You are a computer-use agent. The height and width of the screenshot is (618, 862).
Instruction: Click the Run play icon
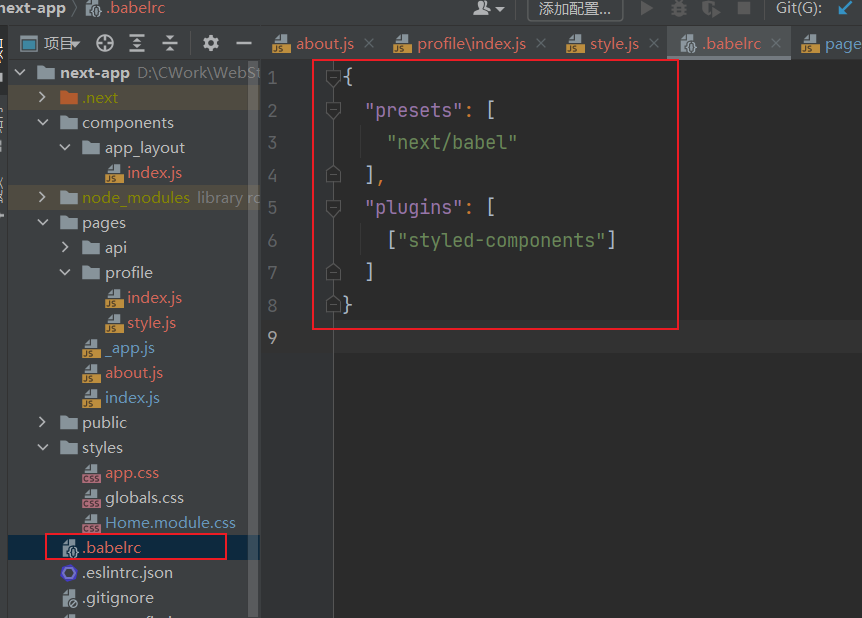point(647,8)
